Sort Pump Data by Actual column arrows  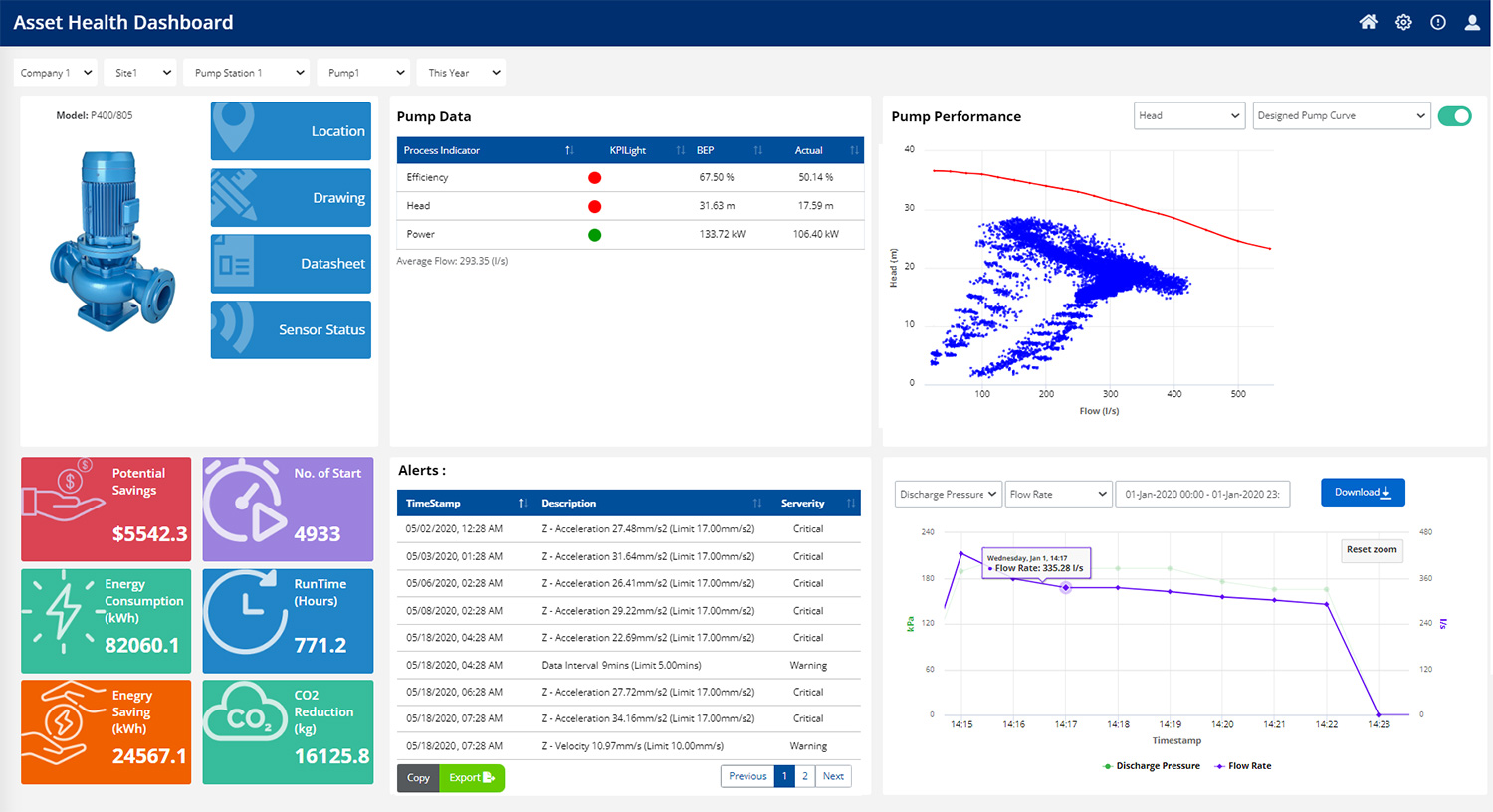point(854,150)
